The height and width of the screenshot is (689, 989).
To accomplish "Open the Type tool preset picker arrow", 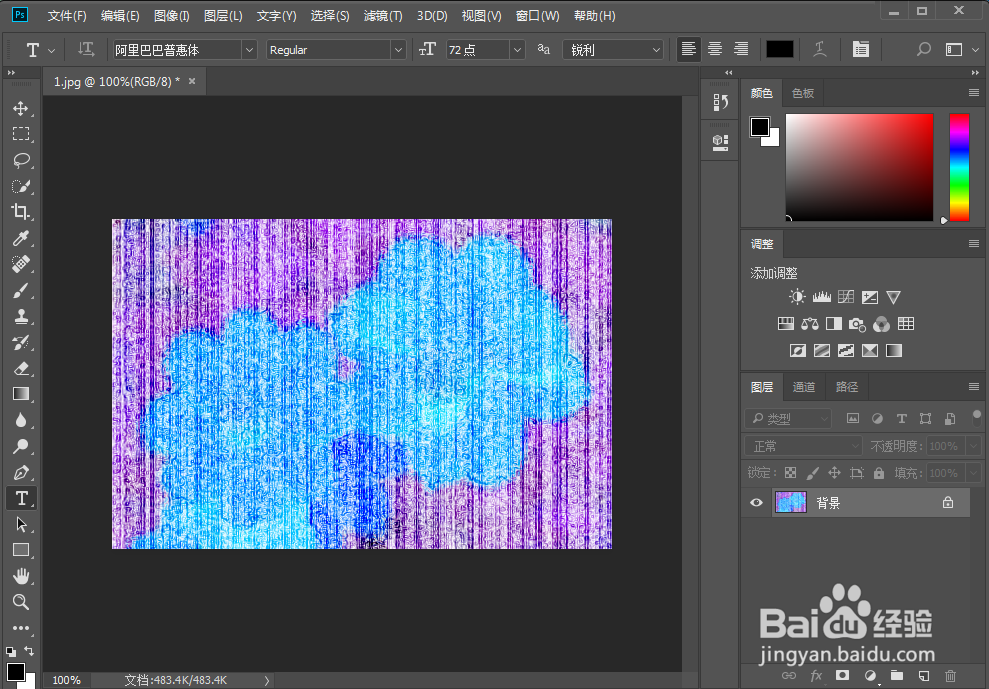I will point(51,50).
